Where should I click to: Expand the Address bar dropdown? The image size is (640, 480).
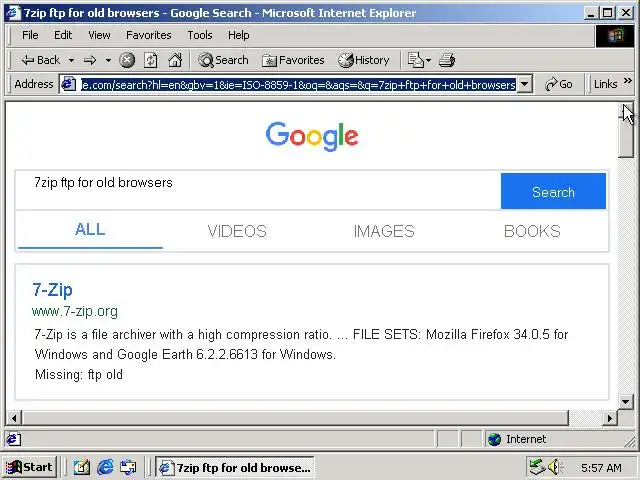tap(524, 84)
